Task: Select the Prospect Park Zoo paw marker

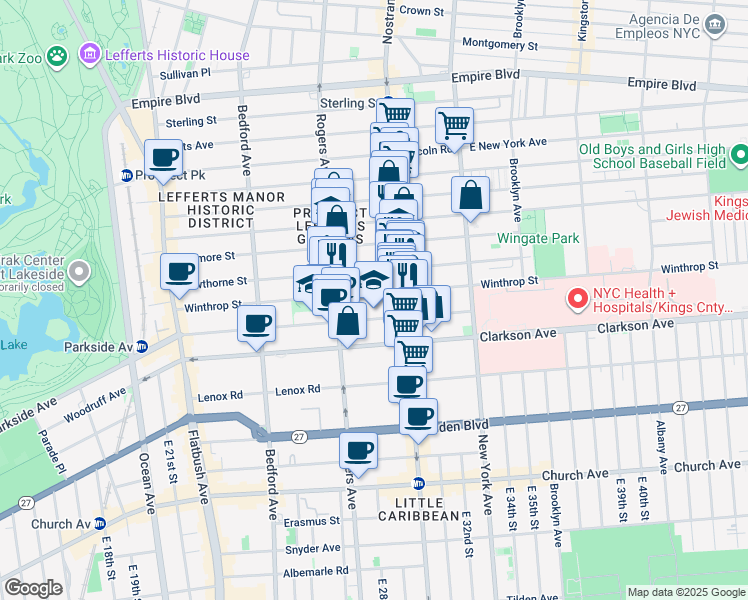Action: [x=57, y=57]
